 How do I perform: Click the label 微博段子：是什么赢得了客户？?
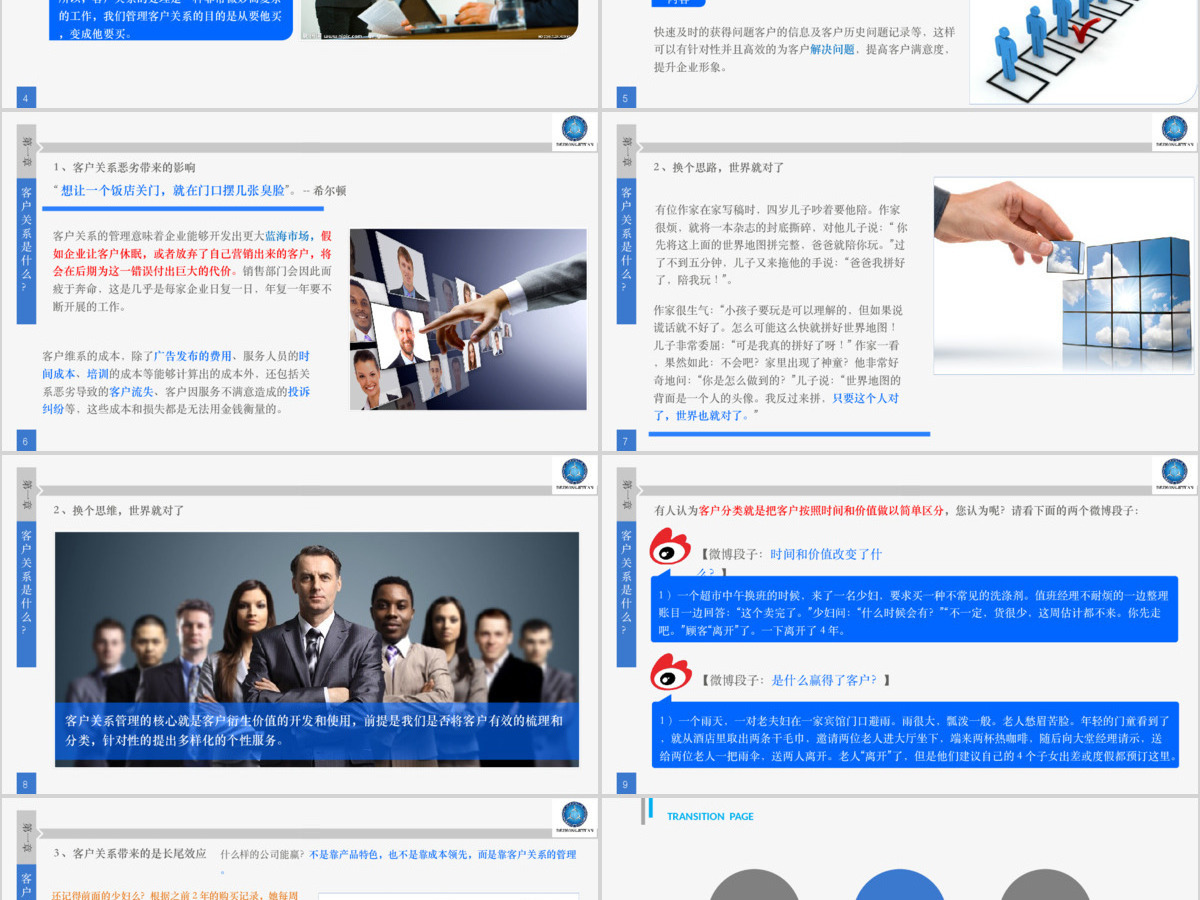(x=795, y=680)
